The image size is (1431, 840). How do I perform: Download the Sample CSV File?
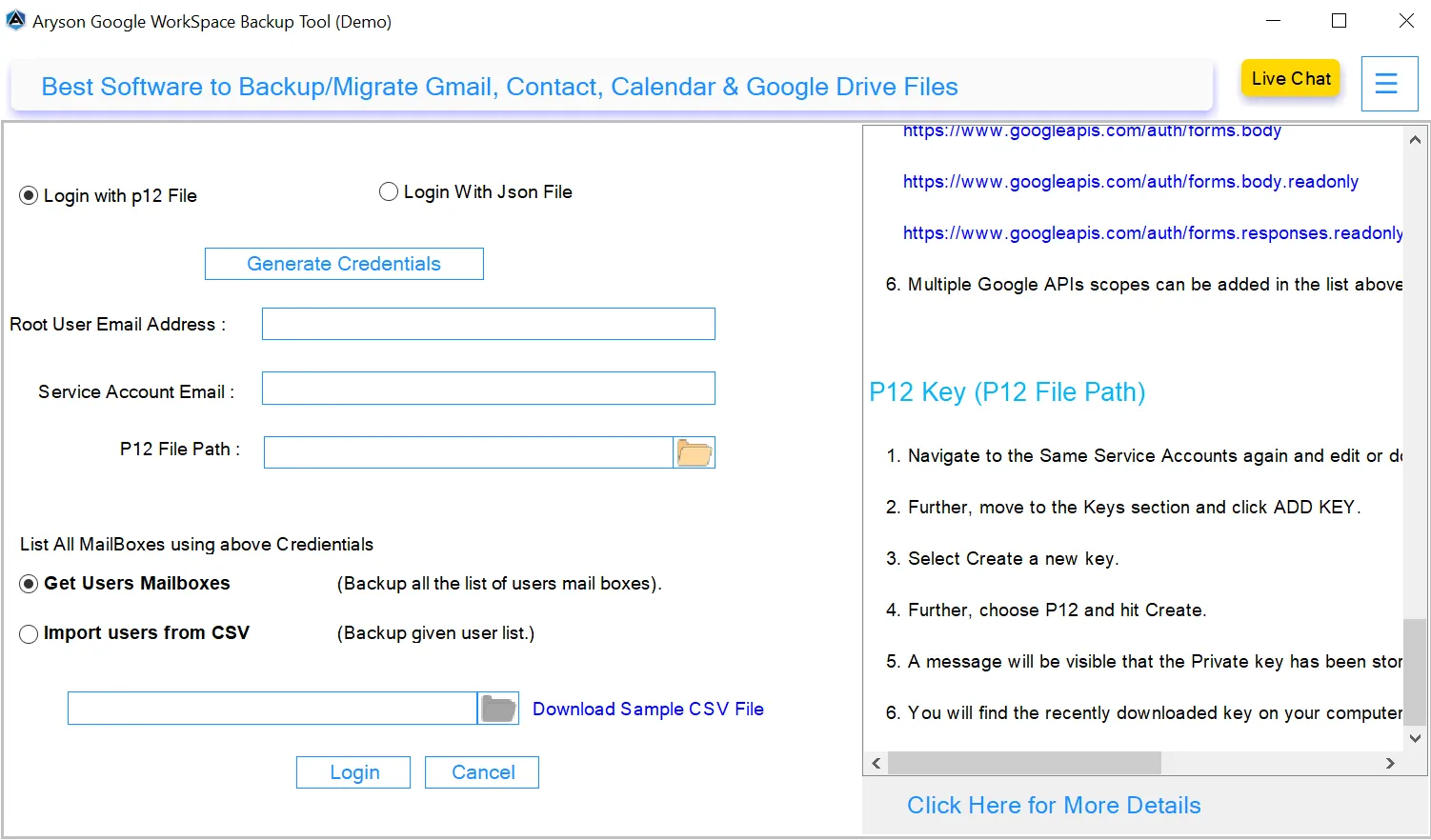[648, 709]
